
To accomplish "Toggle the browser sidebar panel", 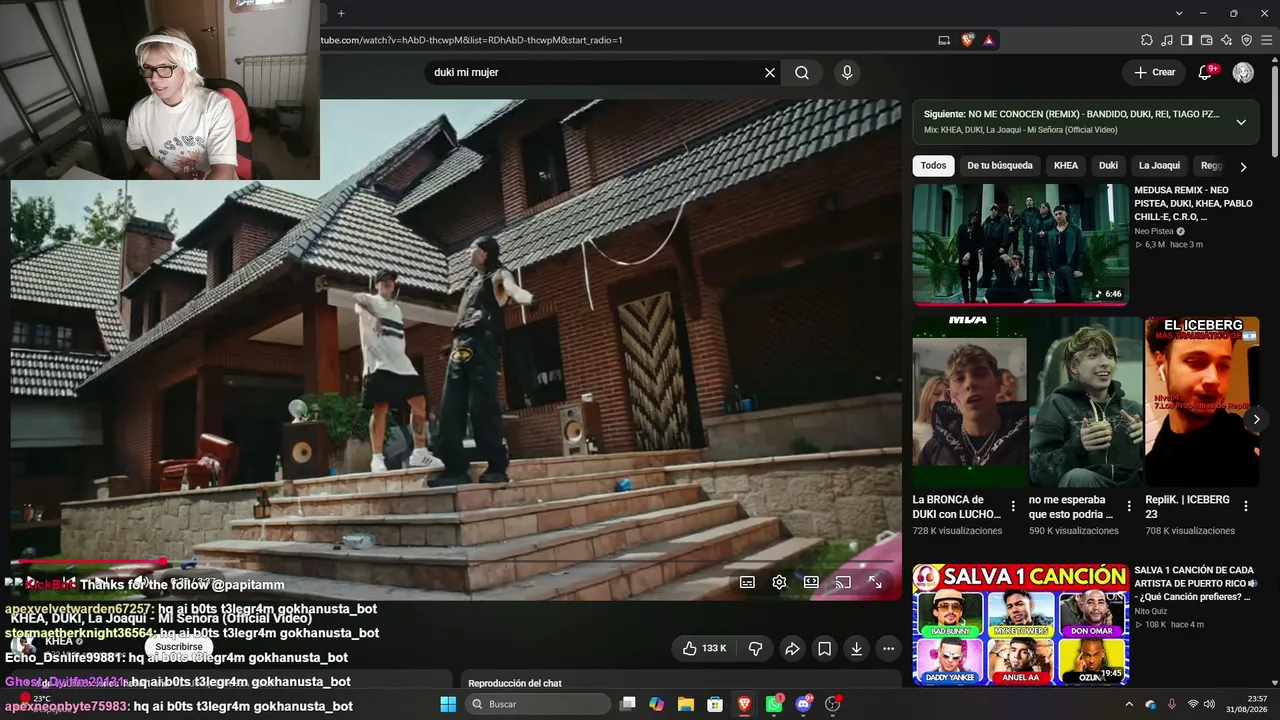I will 1186,40.
